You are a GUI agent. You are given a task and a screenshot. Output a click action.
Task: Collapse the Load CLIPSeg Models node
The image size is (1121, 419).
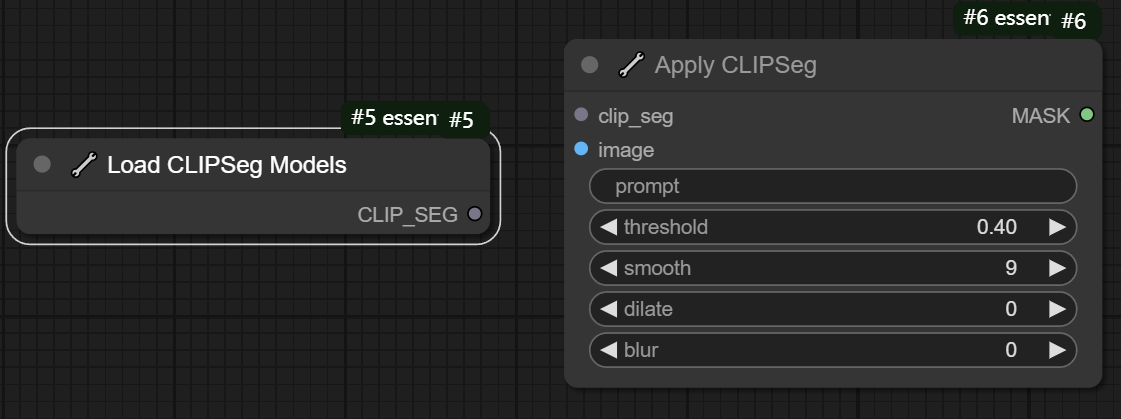(42, 165)
